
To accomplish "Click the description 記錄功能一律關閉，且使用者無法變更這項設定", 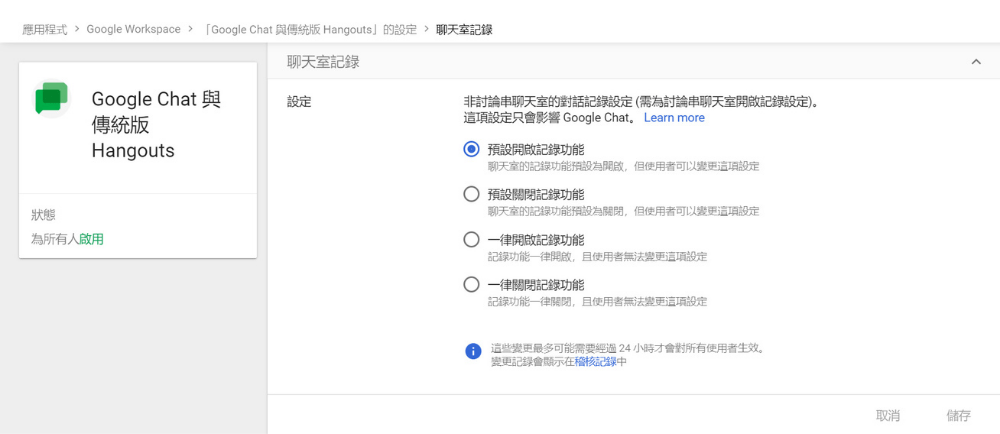I will click(x=598, y=301).
